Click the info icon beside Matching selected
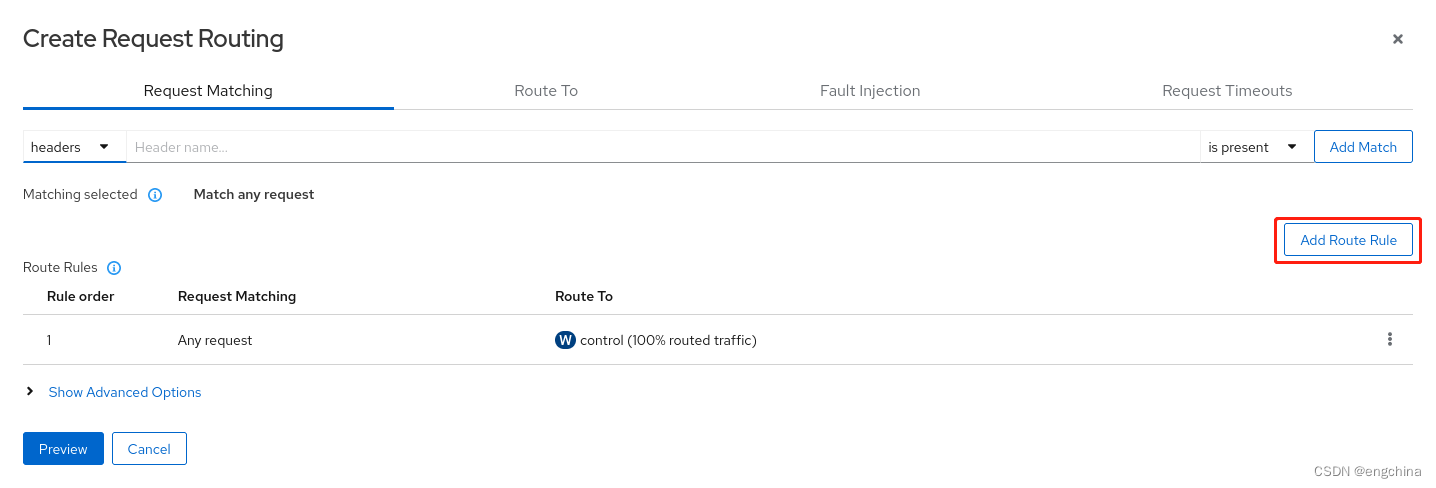 coord(155,195)
